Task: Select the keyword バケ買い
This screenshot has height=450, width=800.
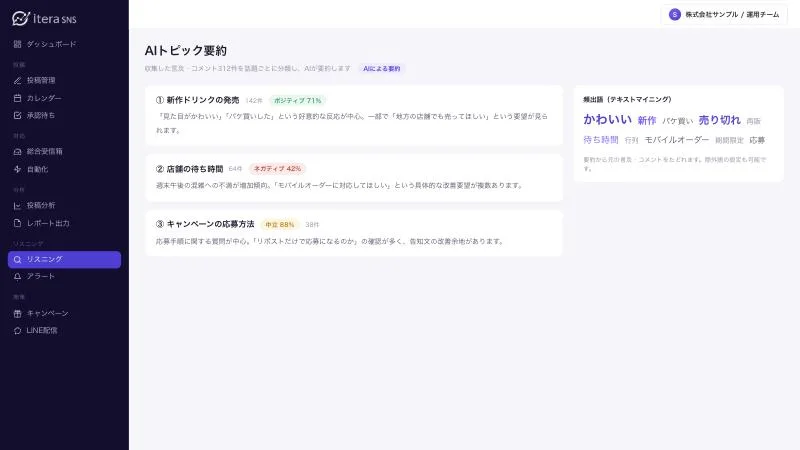Action: click(678, 121)
